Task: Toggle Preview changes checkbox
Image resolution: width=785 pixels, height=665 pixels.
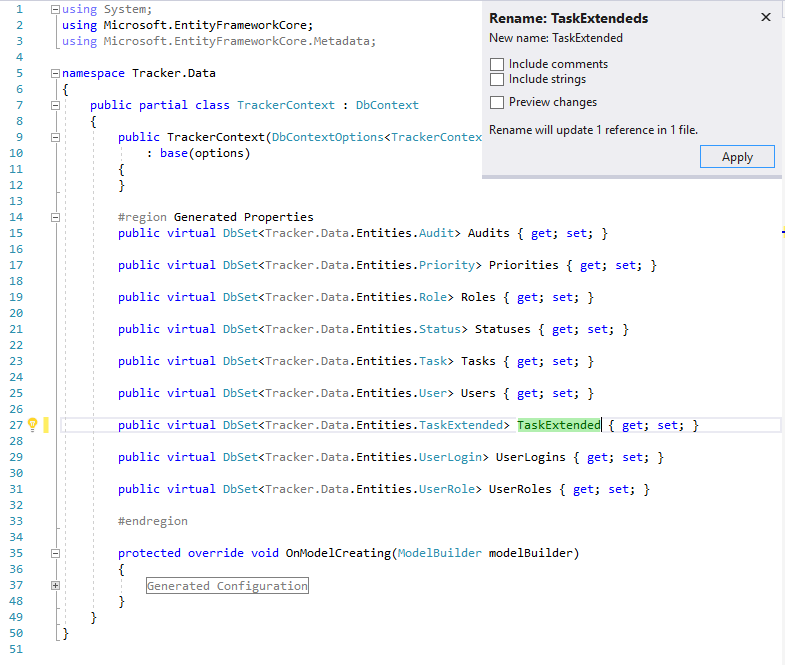Action: (497, 102)
